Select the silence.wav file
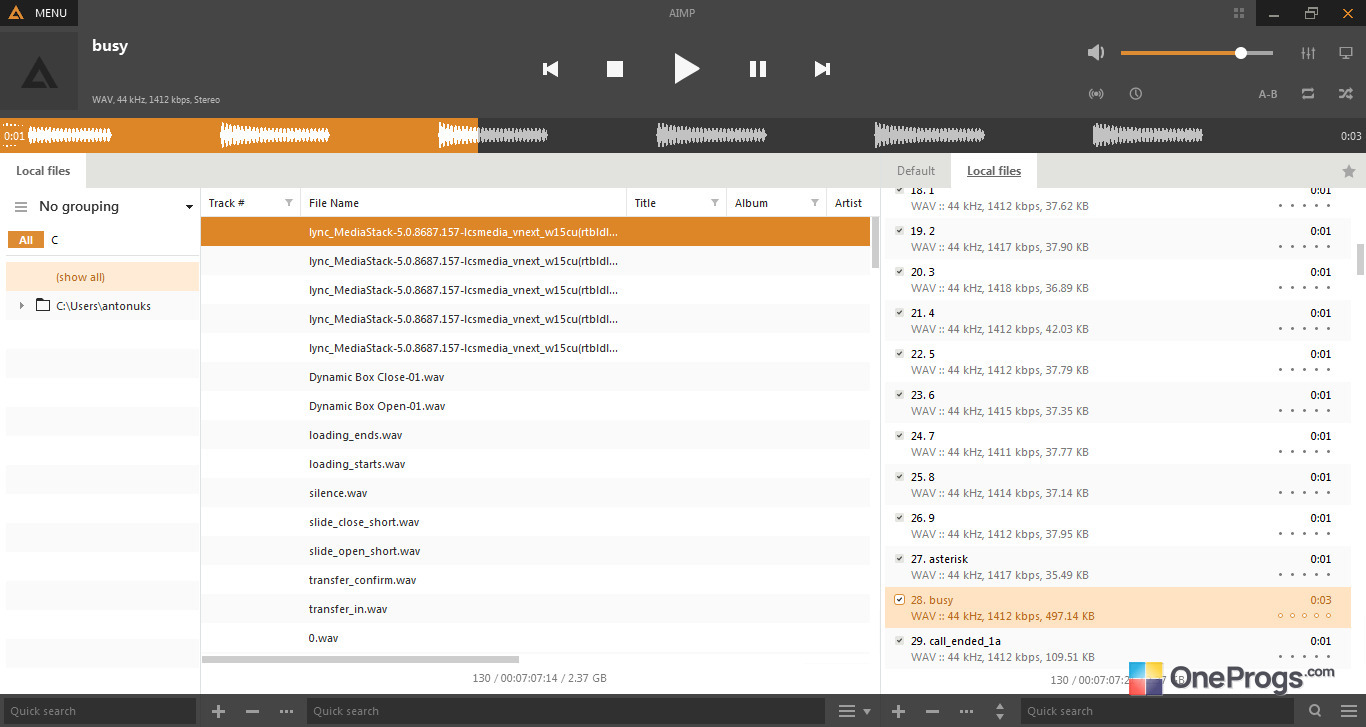The height and width of the screenshot is (727, 1366). 536,493
